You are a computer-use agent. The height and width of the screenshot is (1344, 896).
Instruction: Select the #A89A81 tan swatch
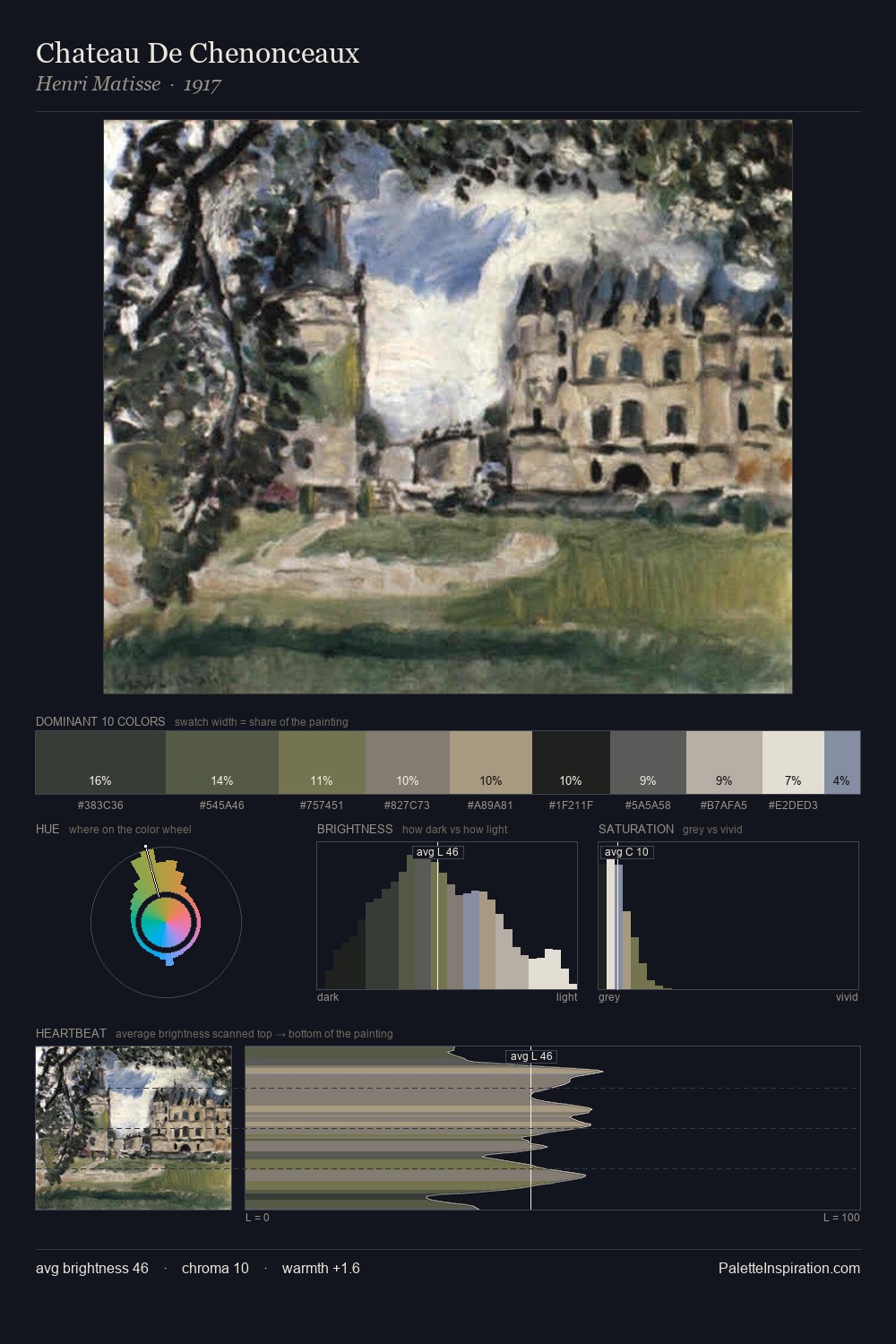tap(491, 762)
